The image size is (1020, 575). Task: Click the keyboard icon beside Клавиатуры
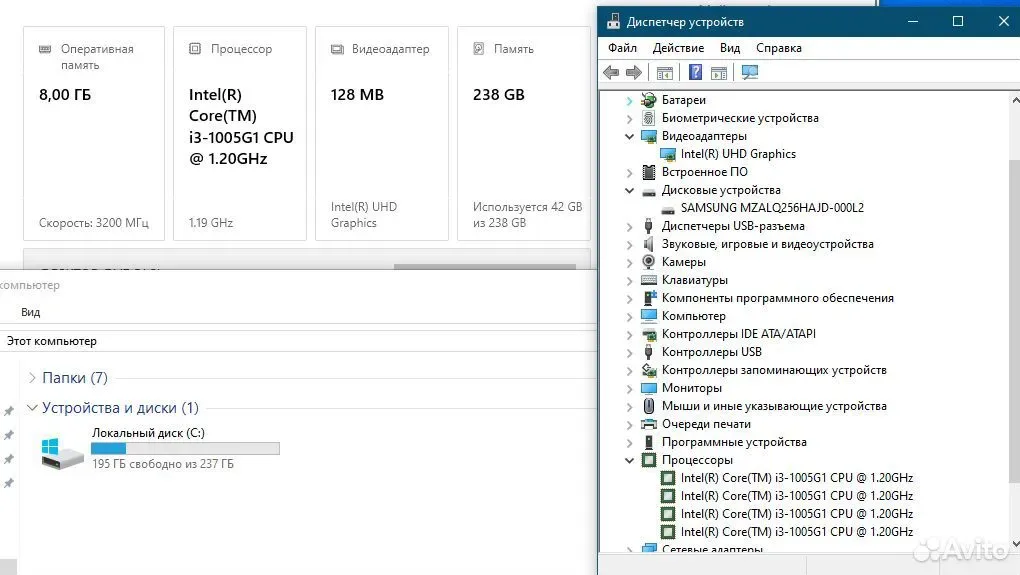pyautogui.click(x=649, y=280)
